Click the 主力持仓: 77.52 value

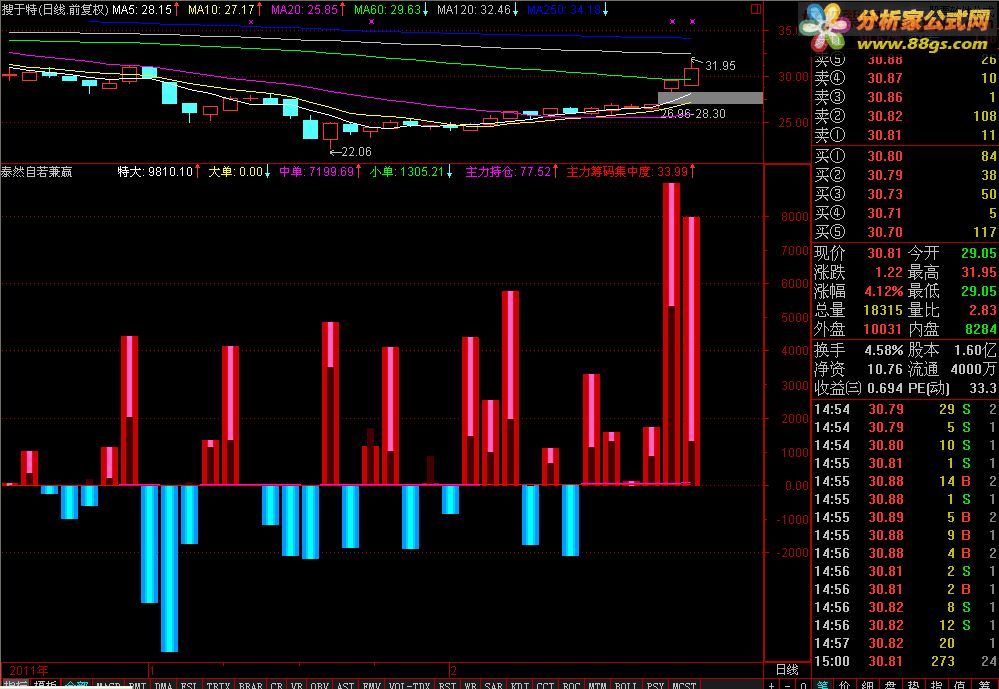coord(508,172)
